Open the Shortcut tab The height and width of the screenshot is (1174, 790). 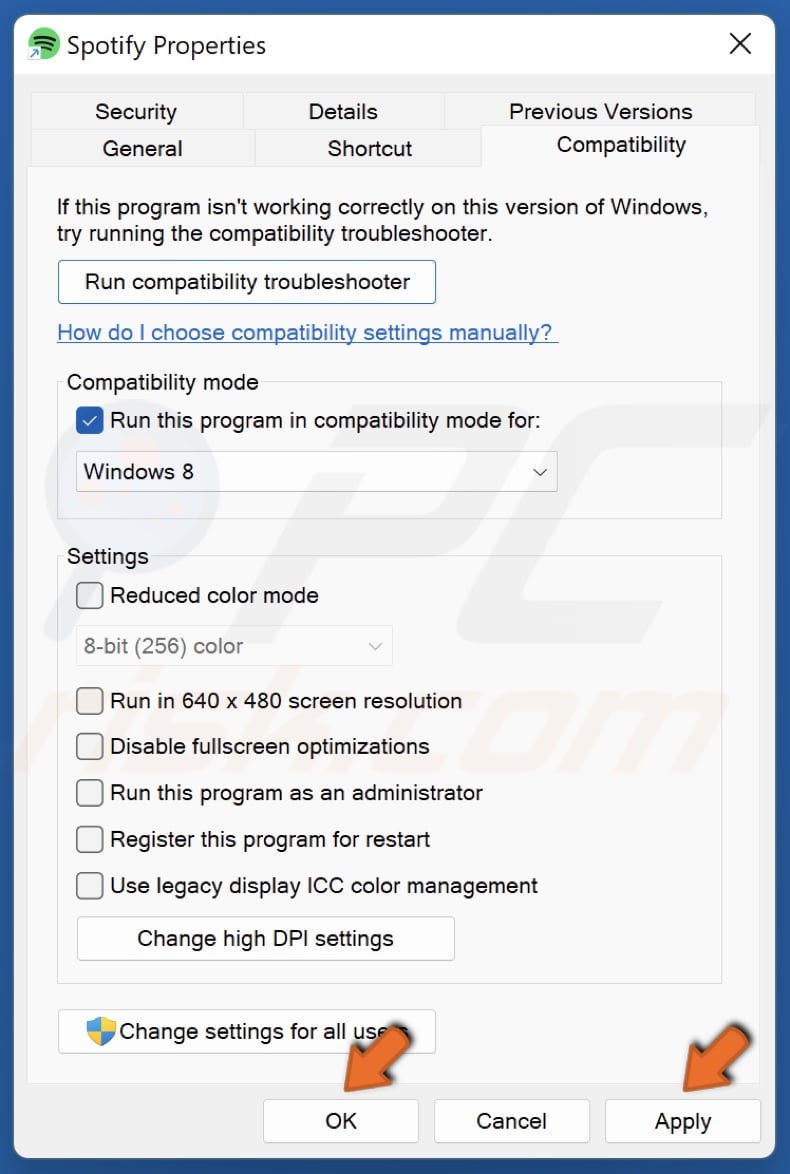coord(369,148)
